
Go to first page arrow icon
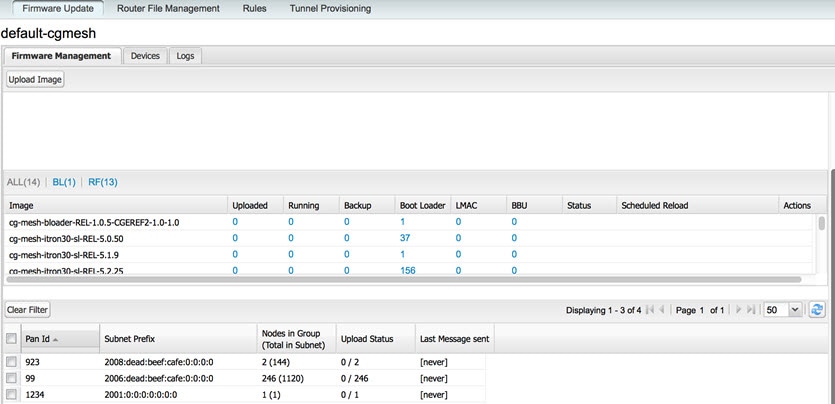(649, 310)
